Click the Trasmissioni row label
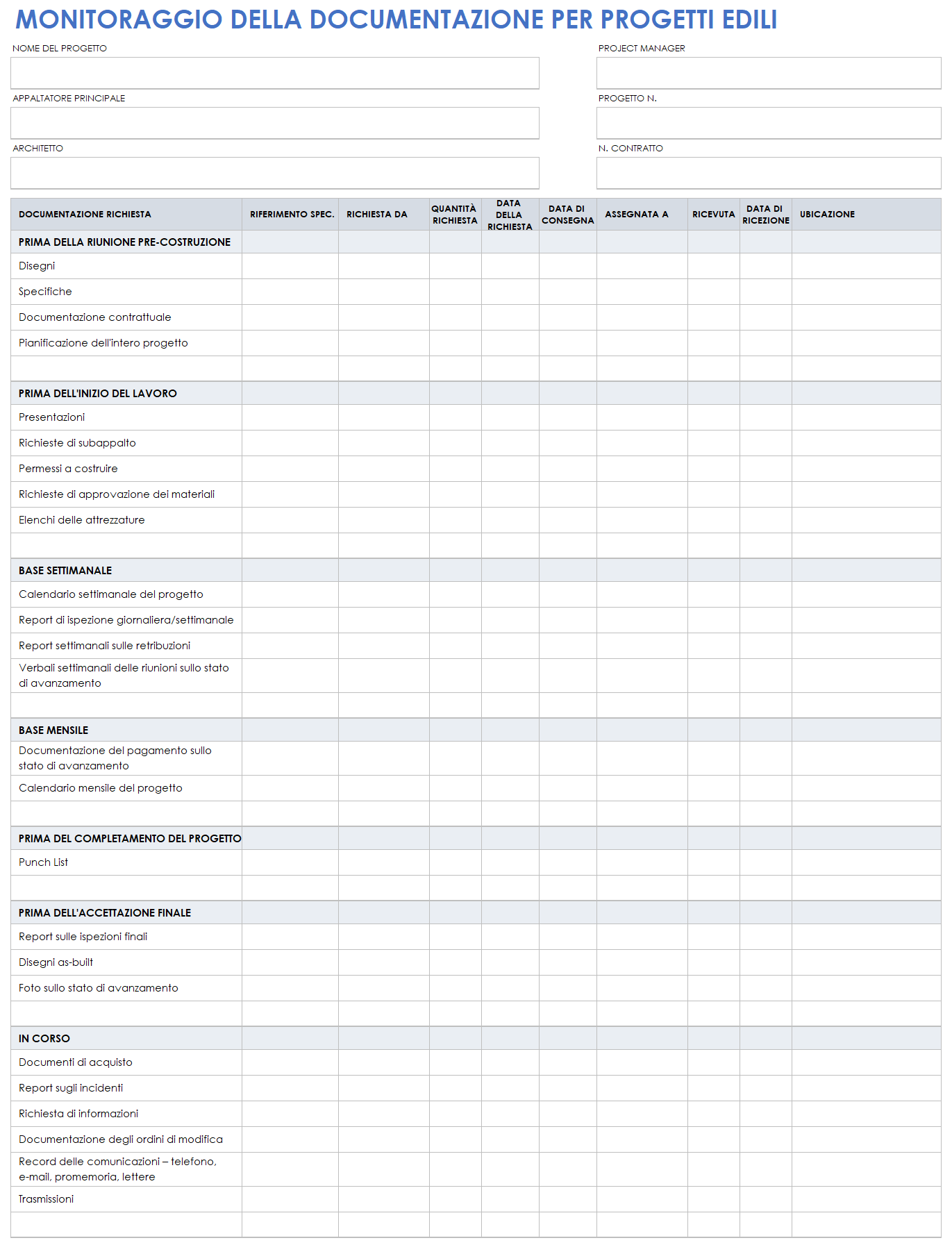Screen dimensions: 952x1245 tap(46, 1199)
